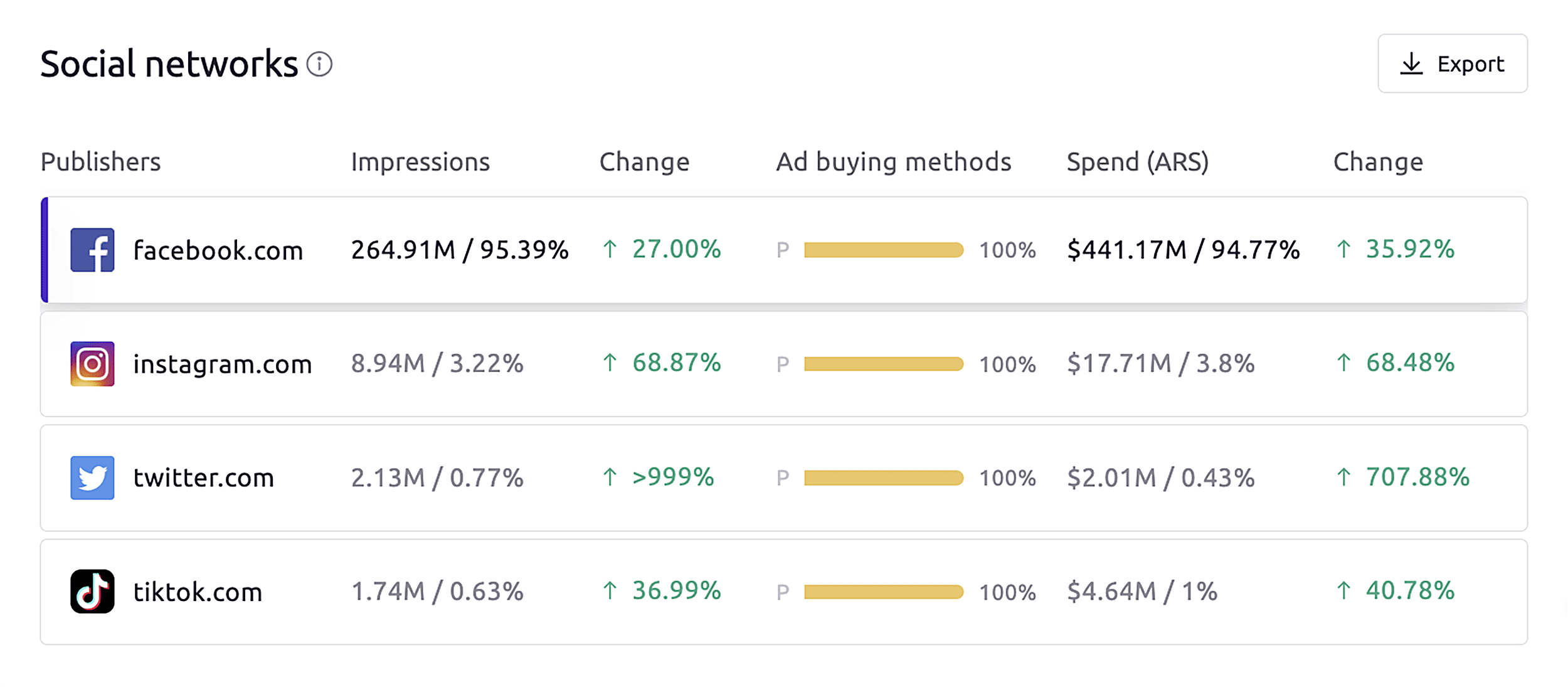Sort by the Publishers column header
1568x687 pixels.
tap(100, 162)
